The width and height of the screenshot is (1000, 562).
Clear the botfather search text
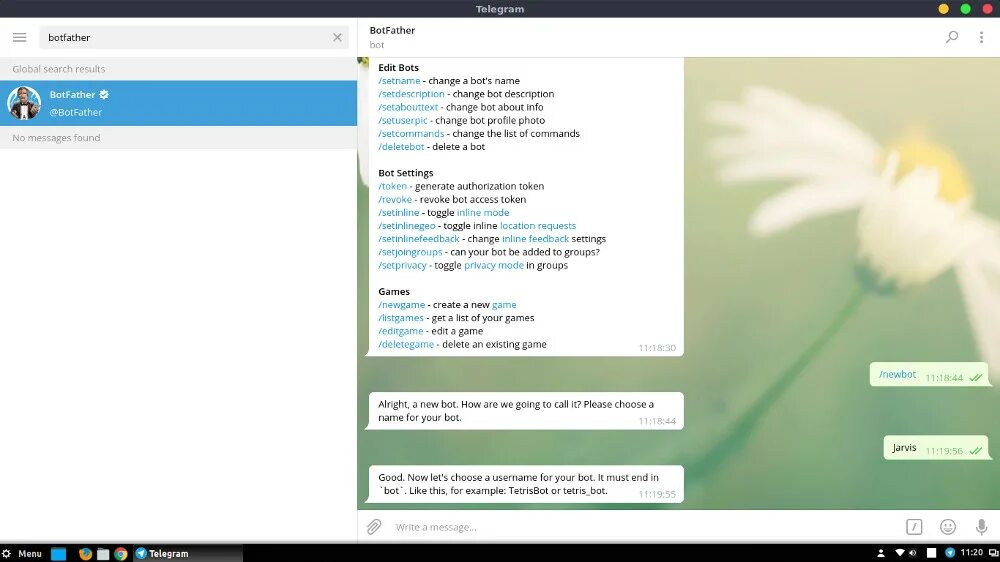tap(337, 38)
